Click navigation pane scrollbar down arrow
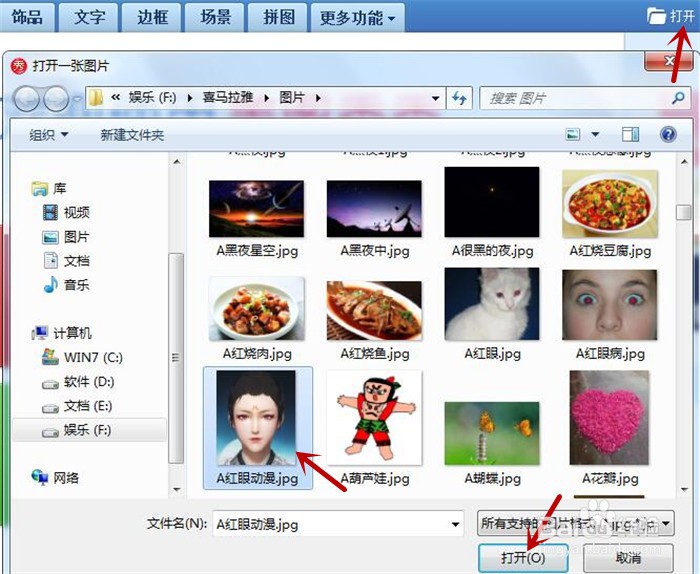The image size is (700, 574). 177,490
